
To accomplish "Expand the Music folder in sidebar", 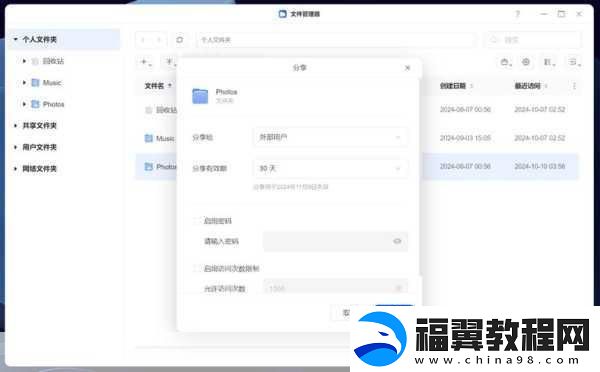I will click(x=24, y=82).
